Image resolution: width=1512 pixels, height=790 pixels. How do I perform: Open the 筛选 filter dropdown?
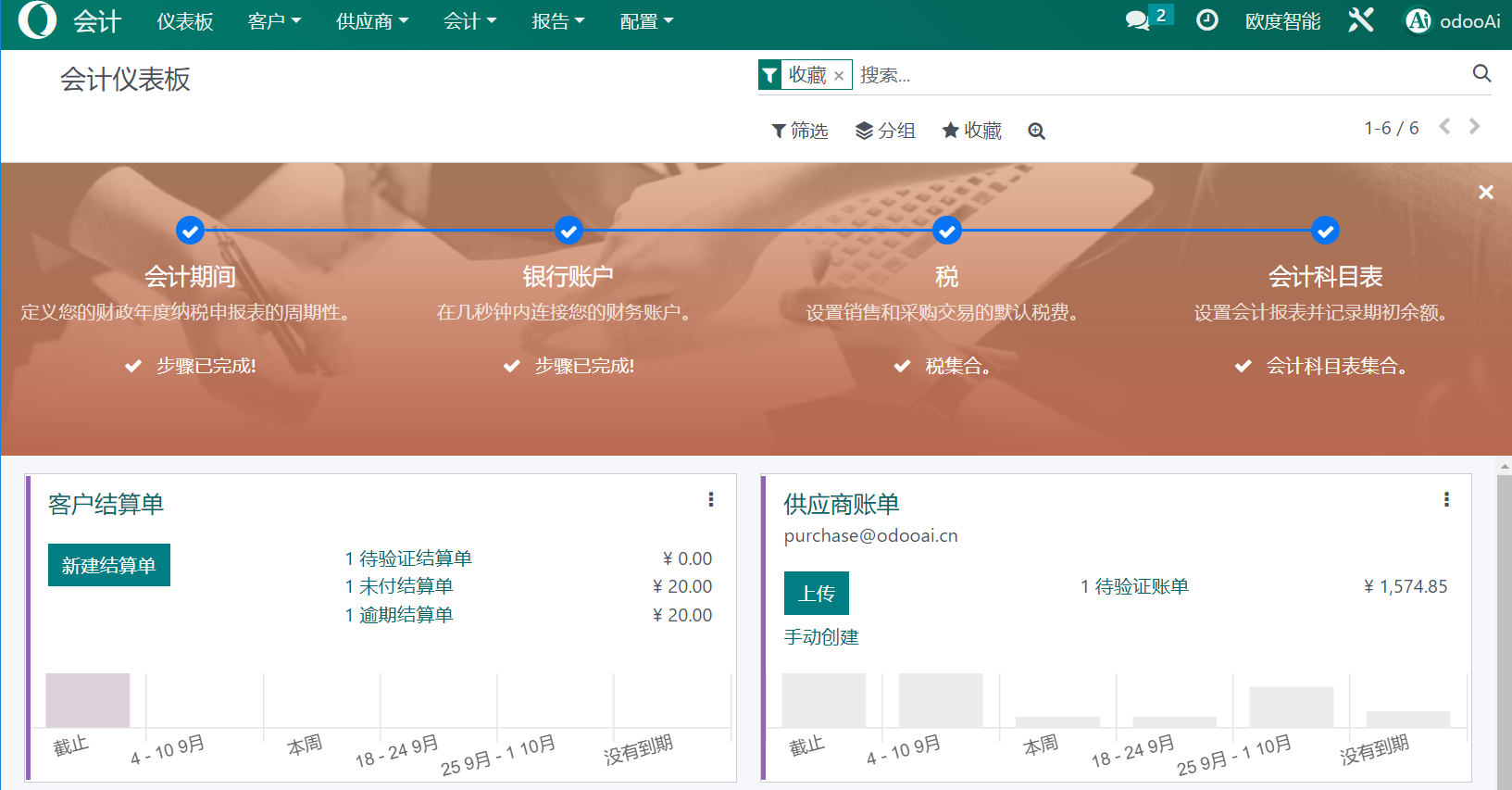(x=800, y=131)
